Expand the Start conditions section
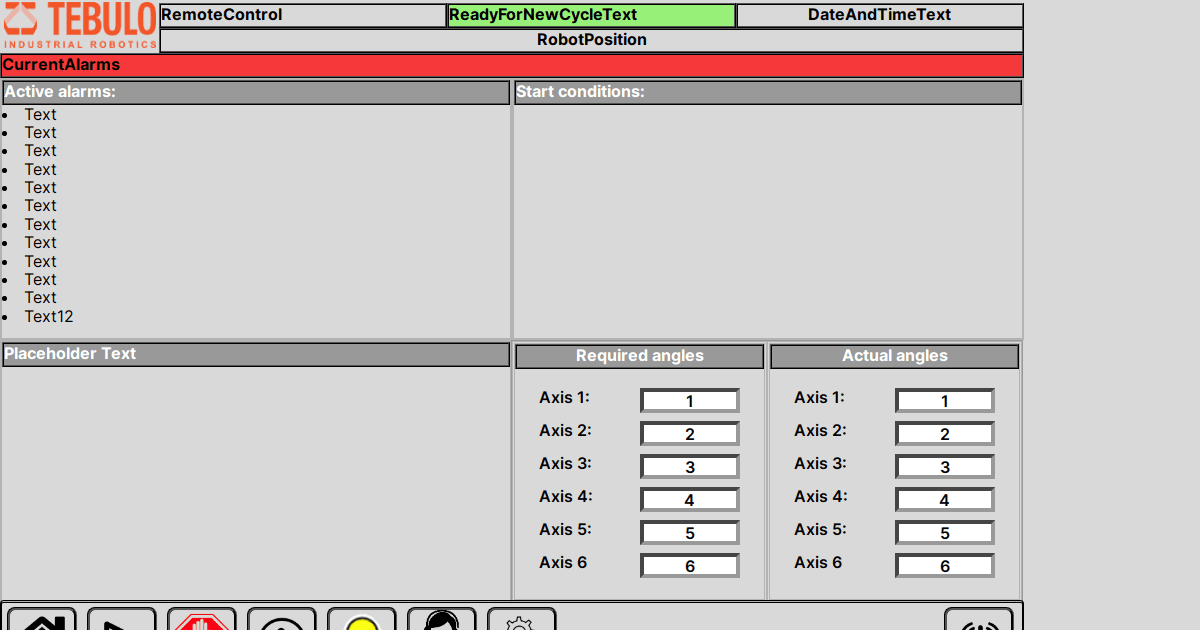1200x630 pixels. (x=768, y=92)
